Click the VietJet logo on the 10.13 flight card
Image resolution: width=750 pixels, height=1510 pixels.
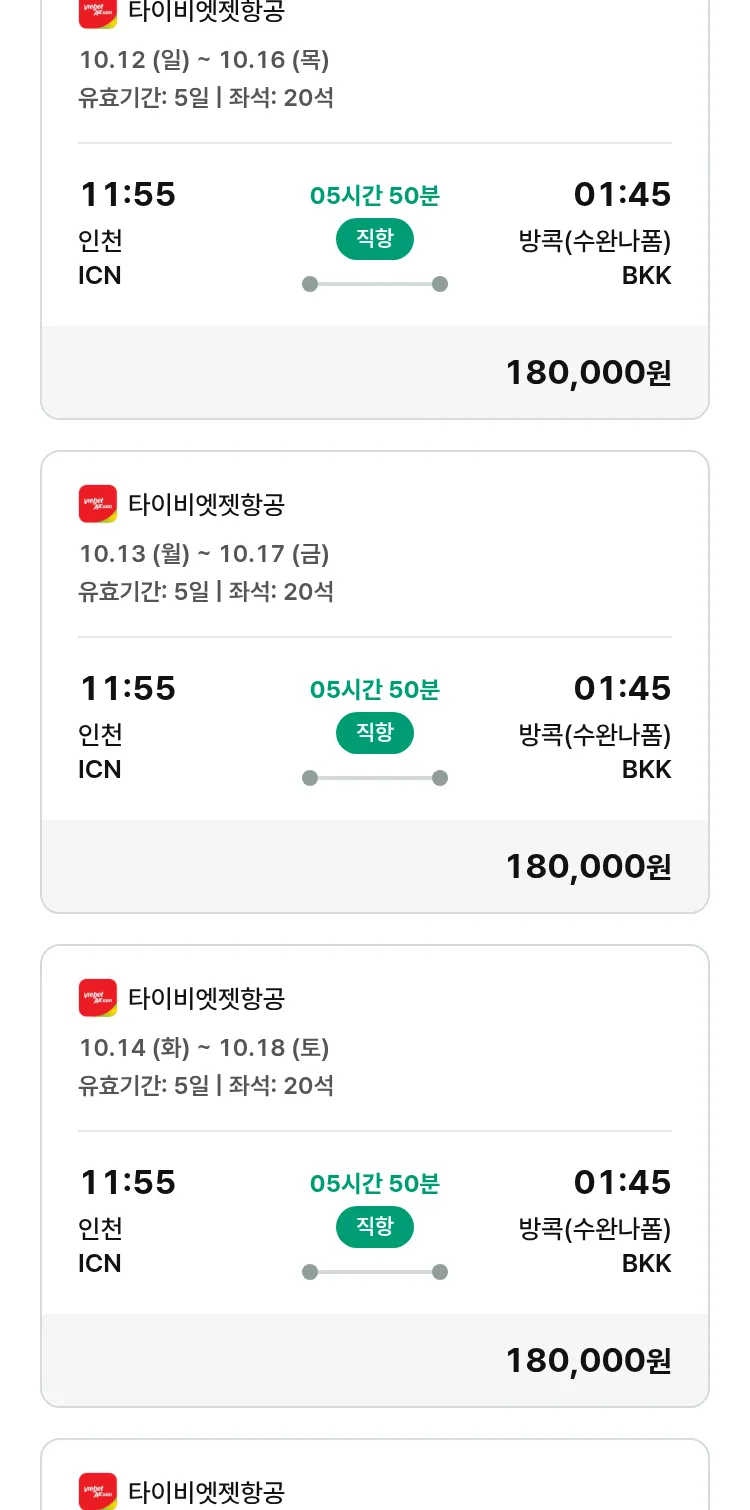click(97, 503)
